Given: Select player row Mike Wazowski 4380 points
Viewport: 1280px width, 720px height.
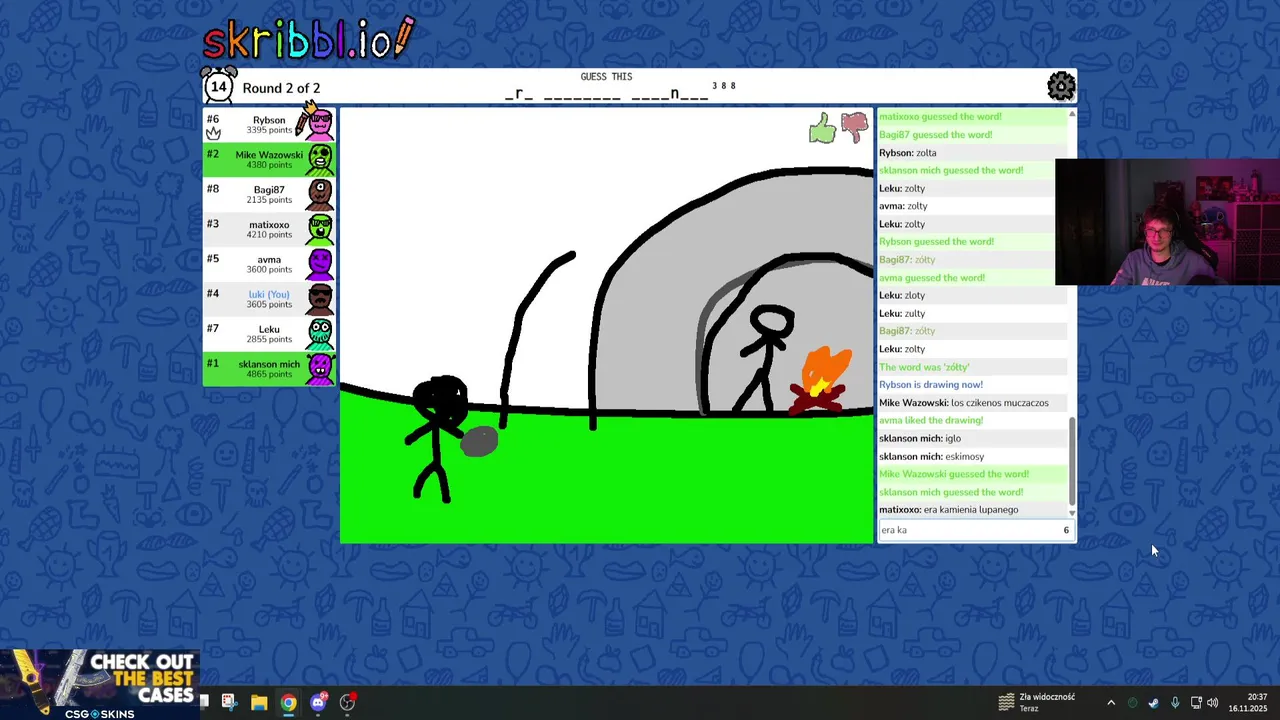Looking at the screenshot, I should point(269,159).
